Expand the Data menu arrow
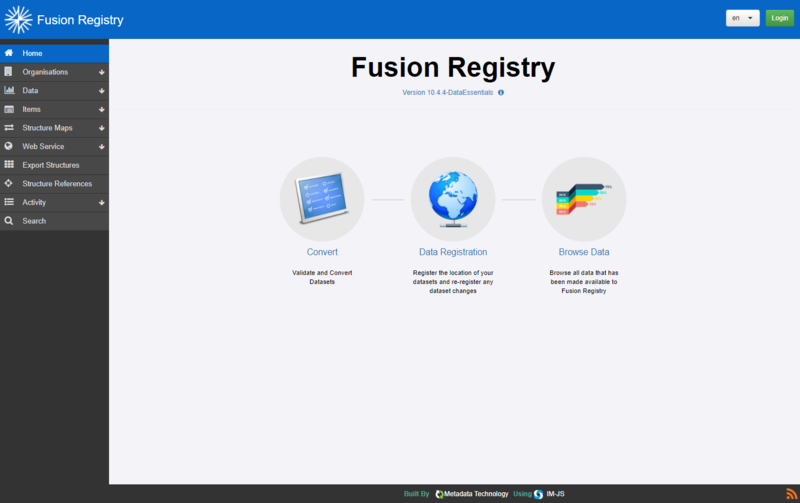800x503 pixels. coord(102,91)
